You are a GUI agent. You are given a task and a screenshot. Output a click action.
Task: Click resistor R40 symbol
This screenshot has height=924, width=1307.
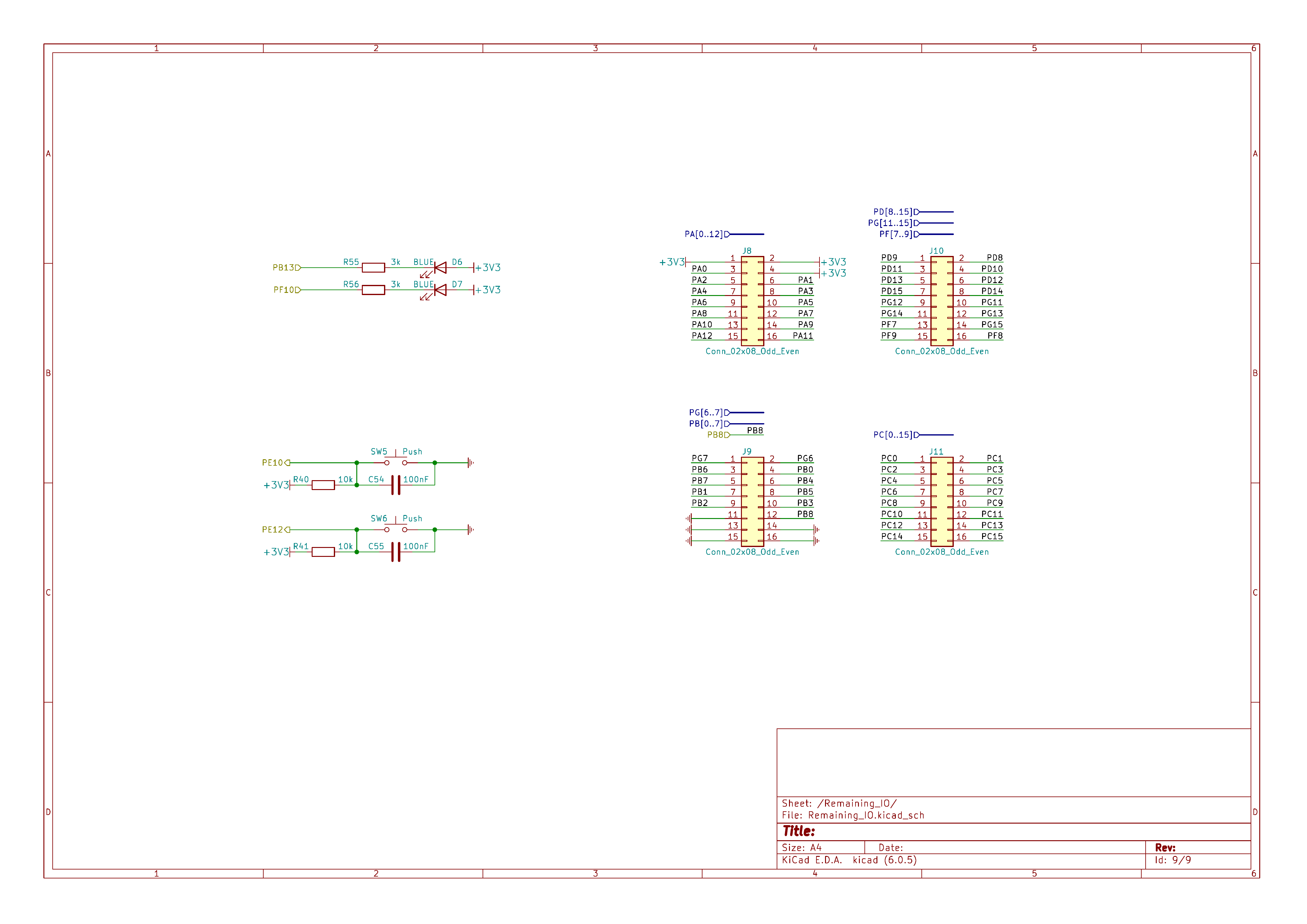[323, 485]
